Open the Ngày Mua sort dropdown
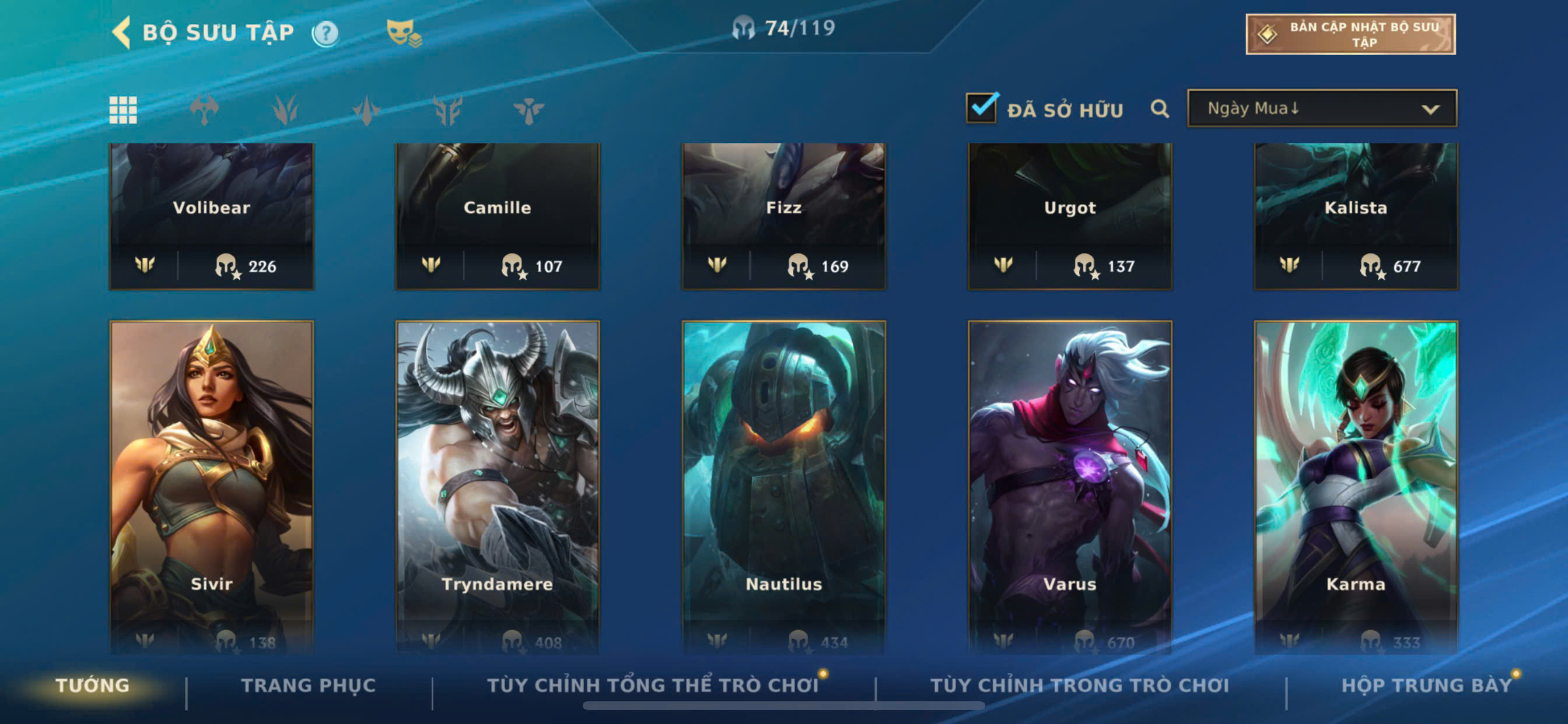Image resolution: width=1568 pixels, height=724 pixels. tap(1321, 108)
